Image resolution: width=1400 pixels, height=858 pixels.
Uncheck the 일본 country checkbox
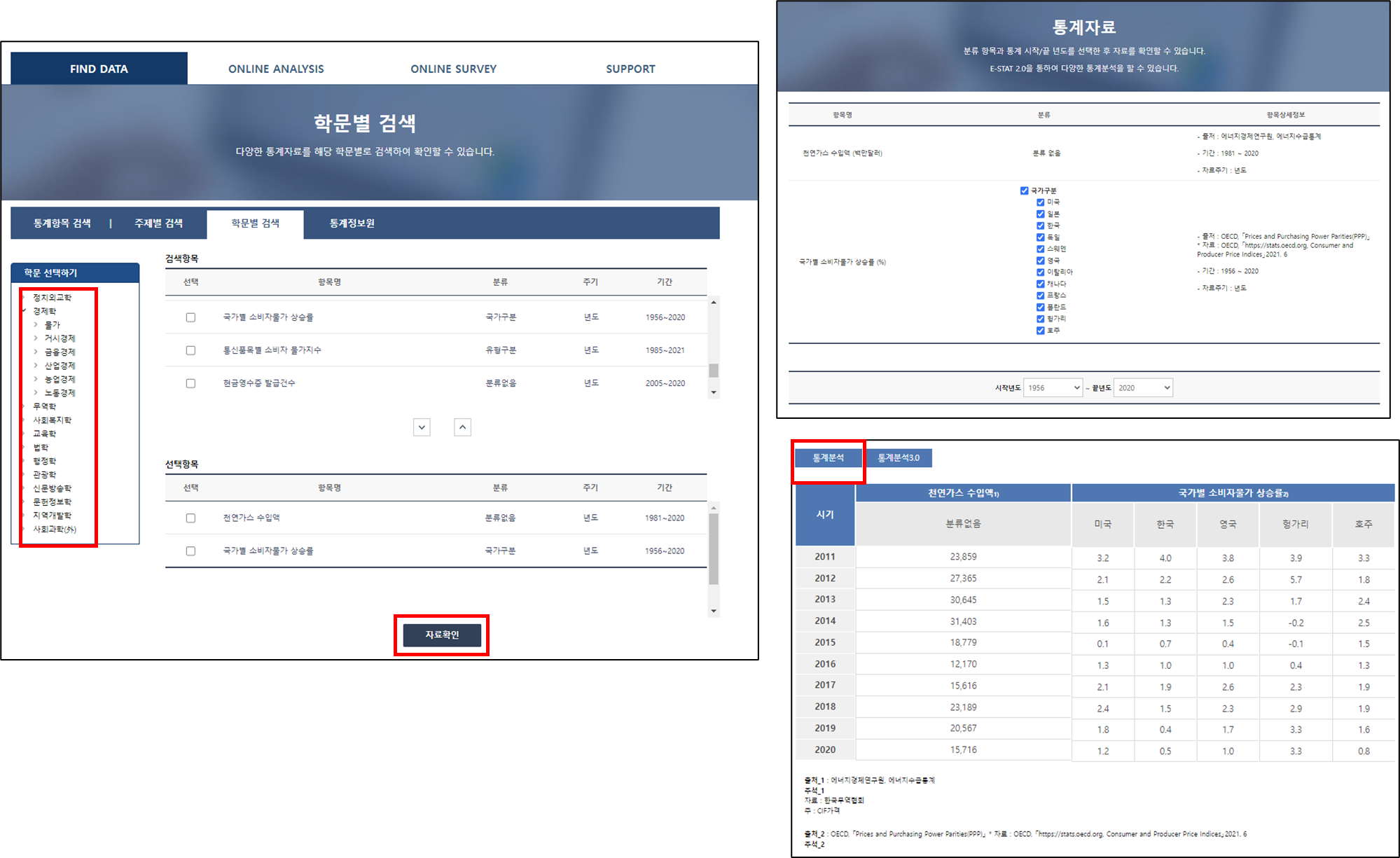coord(1040,214)
